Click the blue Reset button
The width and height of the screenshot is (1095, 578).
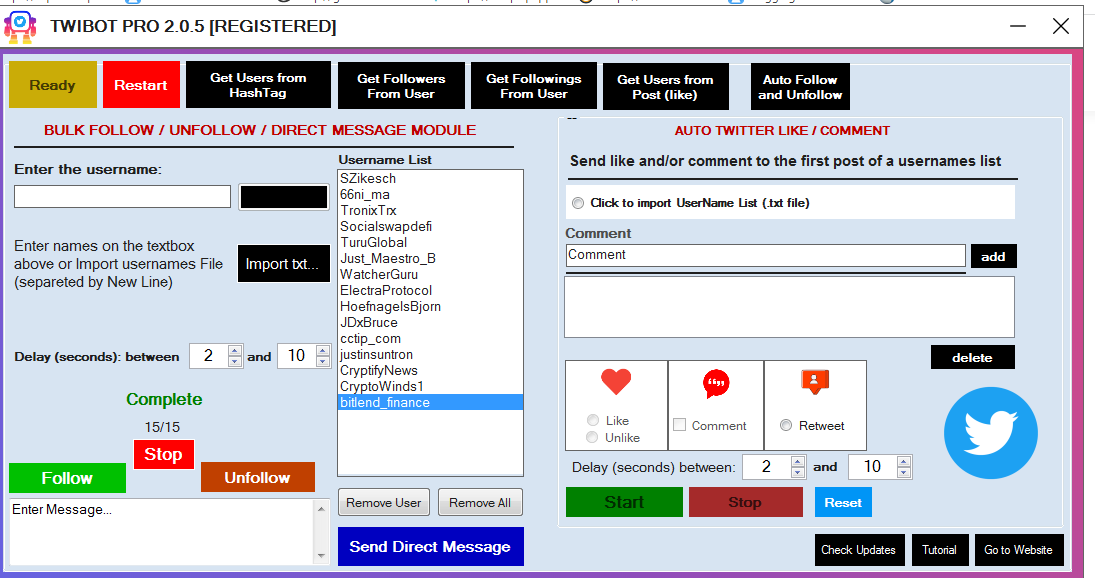(843, 503)
